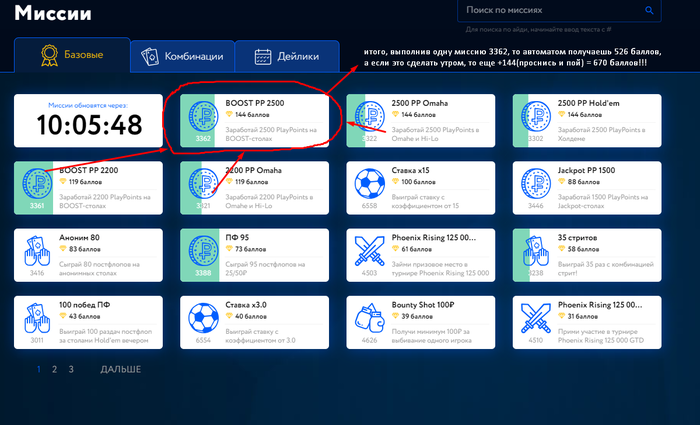Viewport: 700px width, 425px height.
Task: Switch to the Базовые tab
Action: [72, 55]
